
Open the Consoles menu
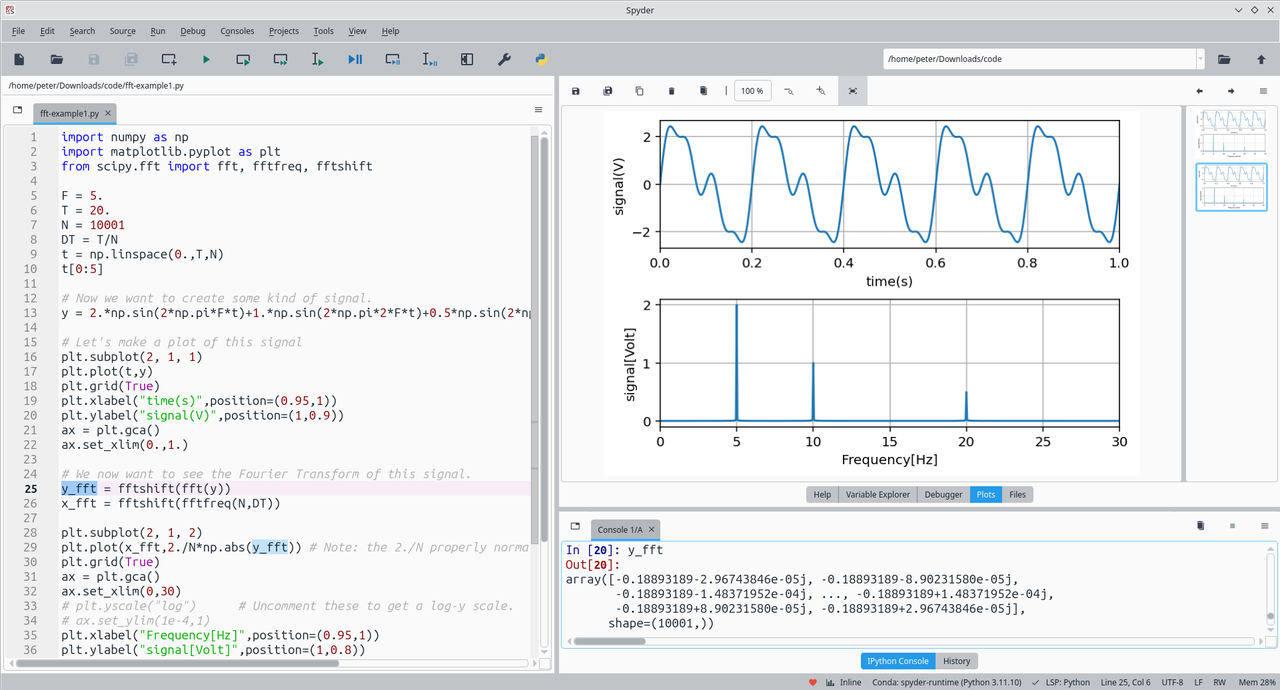pyautogui.click(x=237, y=31)
